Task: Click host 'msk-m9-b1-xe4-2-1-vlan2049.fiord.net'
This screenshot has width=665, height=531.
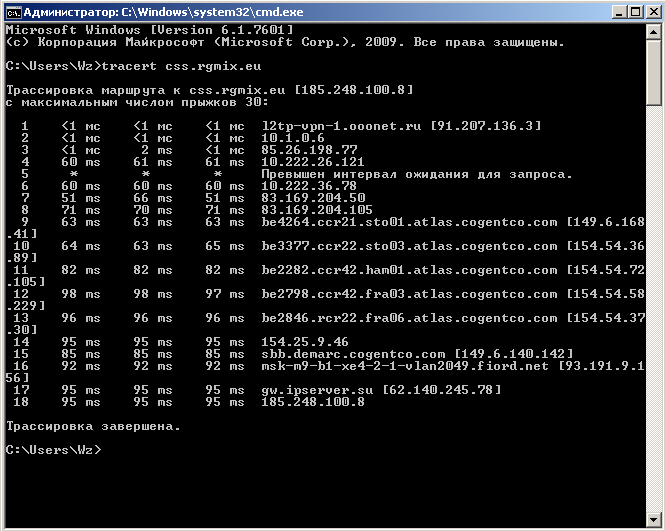Action: click(405, 366)
